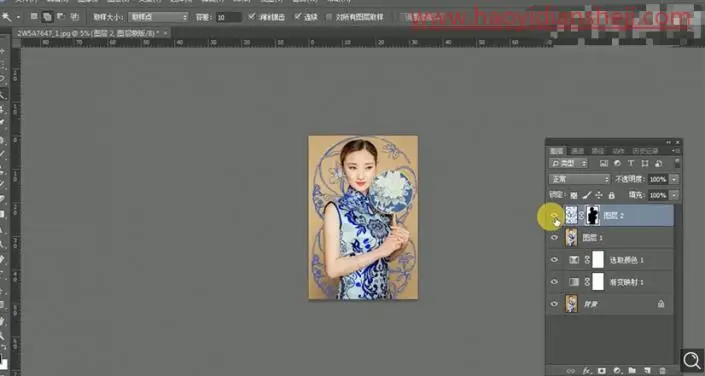This screenshot has height=376, width=705.
Task: Choose the Add to selection mode icon
Action: (x=47, y=17)
